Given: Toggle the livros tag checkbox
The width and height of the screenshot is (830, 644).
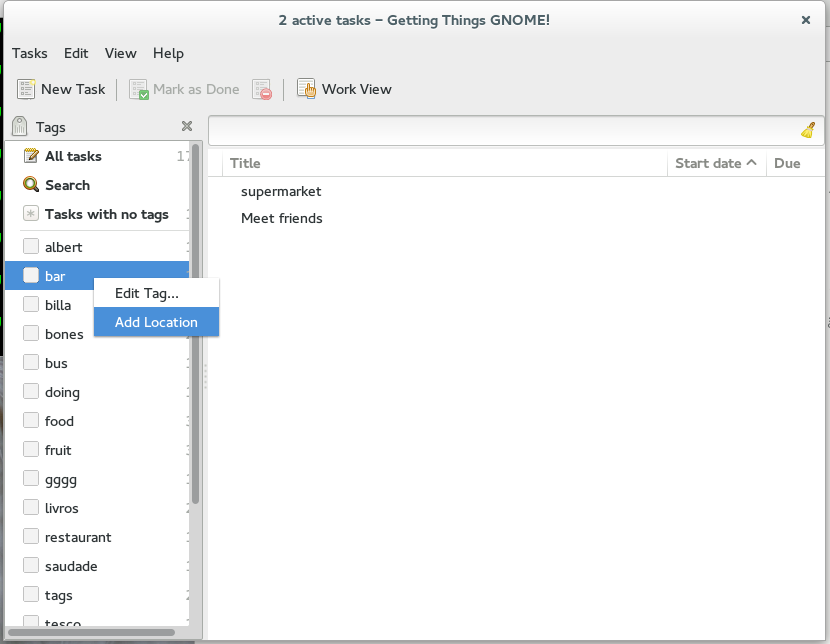Looking at the screenshot, I should [31, 507].
